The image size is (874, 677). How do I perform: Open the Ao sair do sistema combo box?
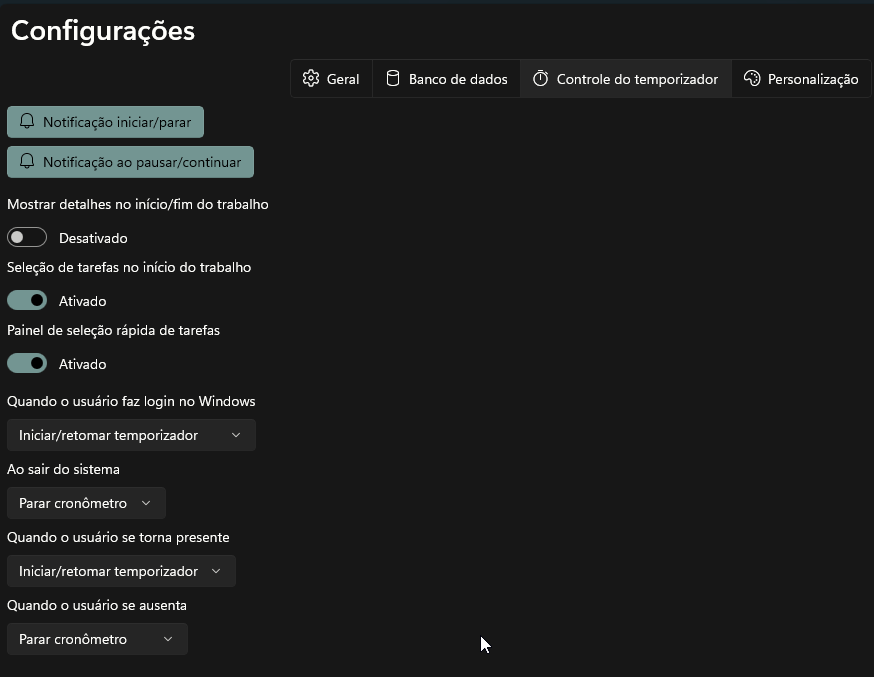[86, 503]
